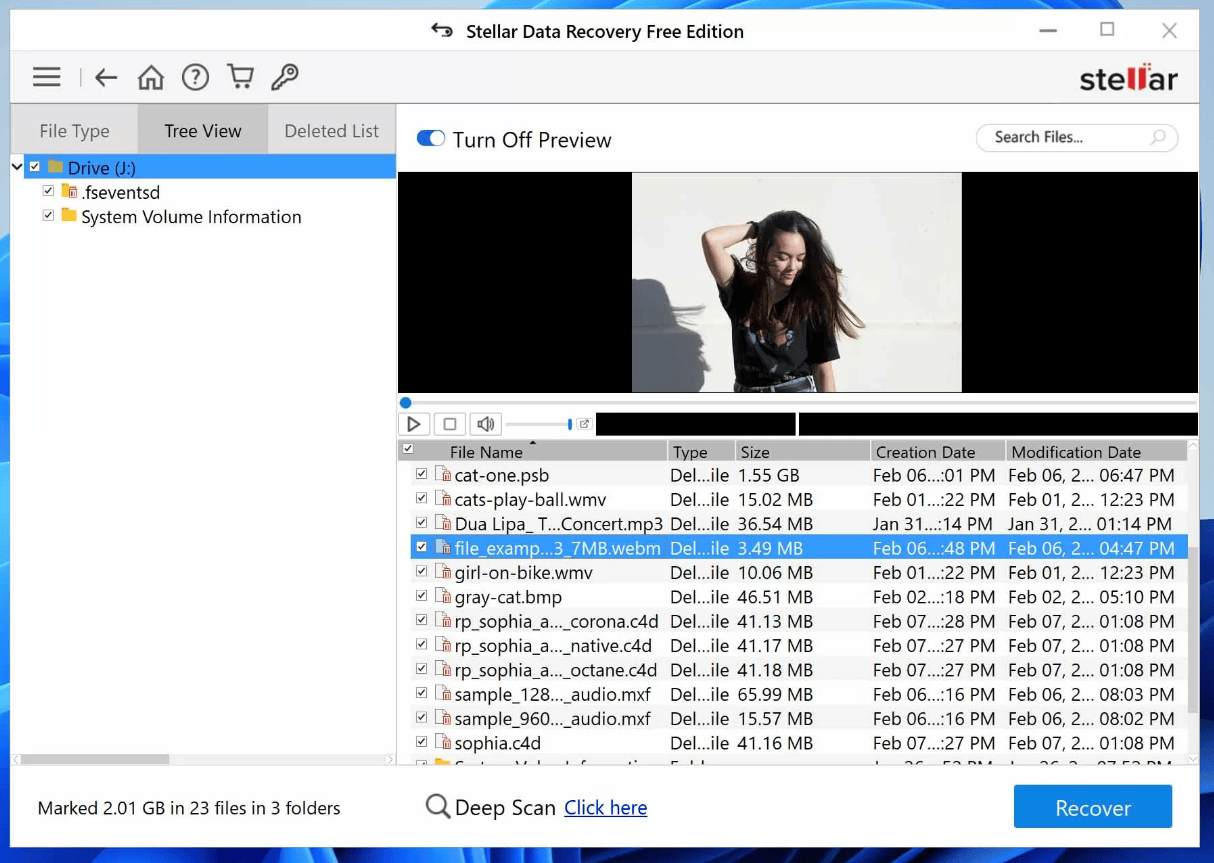Click the sophia.c4d file icon
This screenshot has width=1214, height=863.
coord(443,743)
